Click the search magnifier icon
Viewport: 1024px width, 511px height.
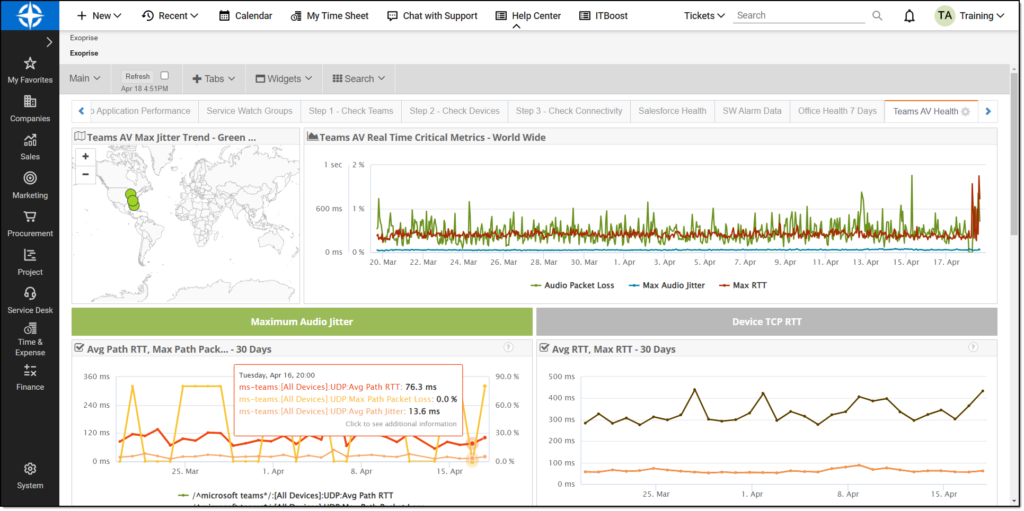[877, 16]
